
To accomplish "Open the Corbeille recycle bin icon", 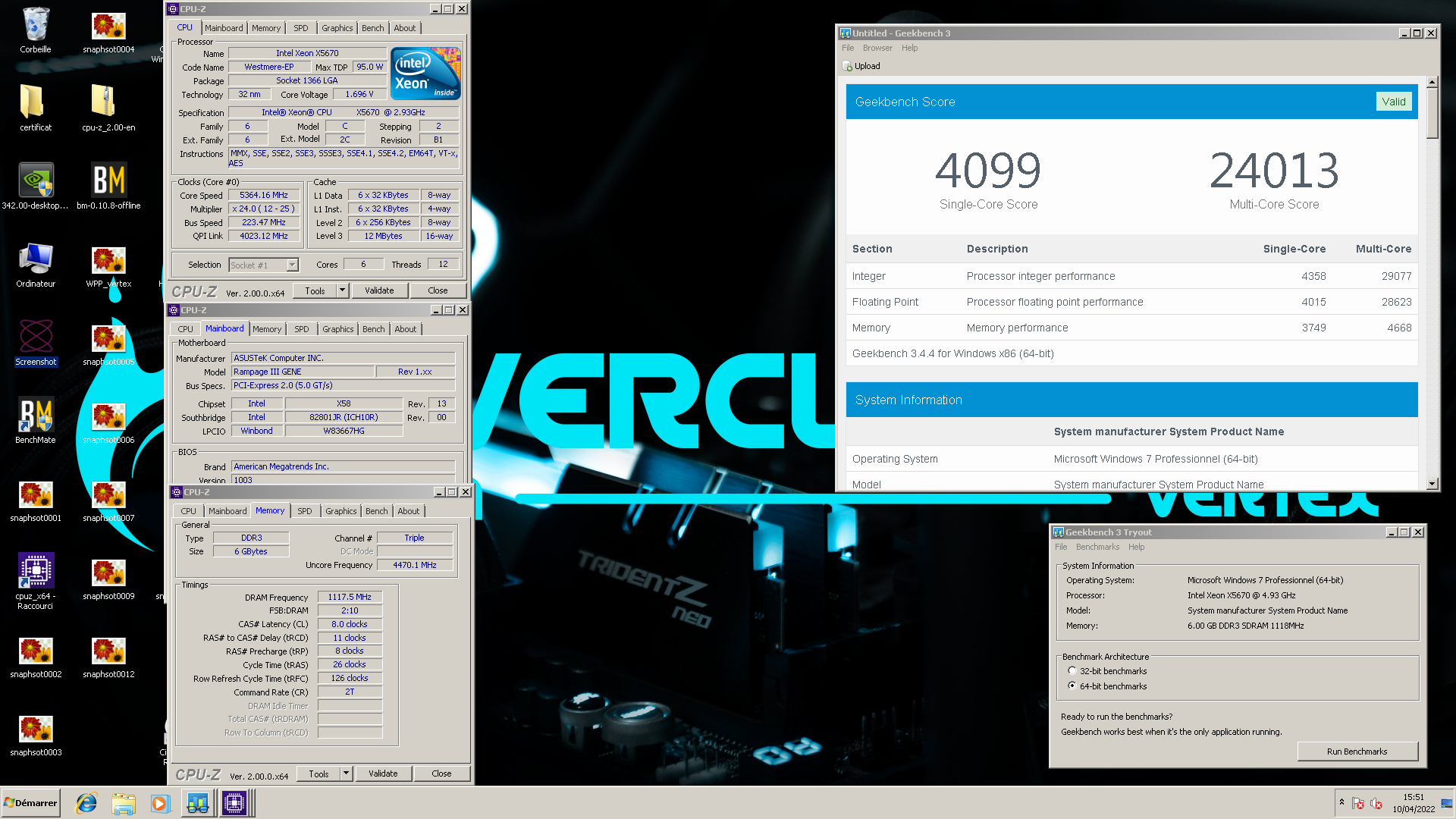I will tap(36, 30).
